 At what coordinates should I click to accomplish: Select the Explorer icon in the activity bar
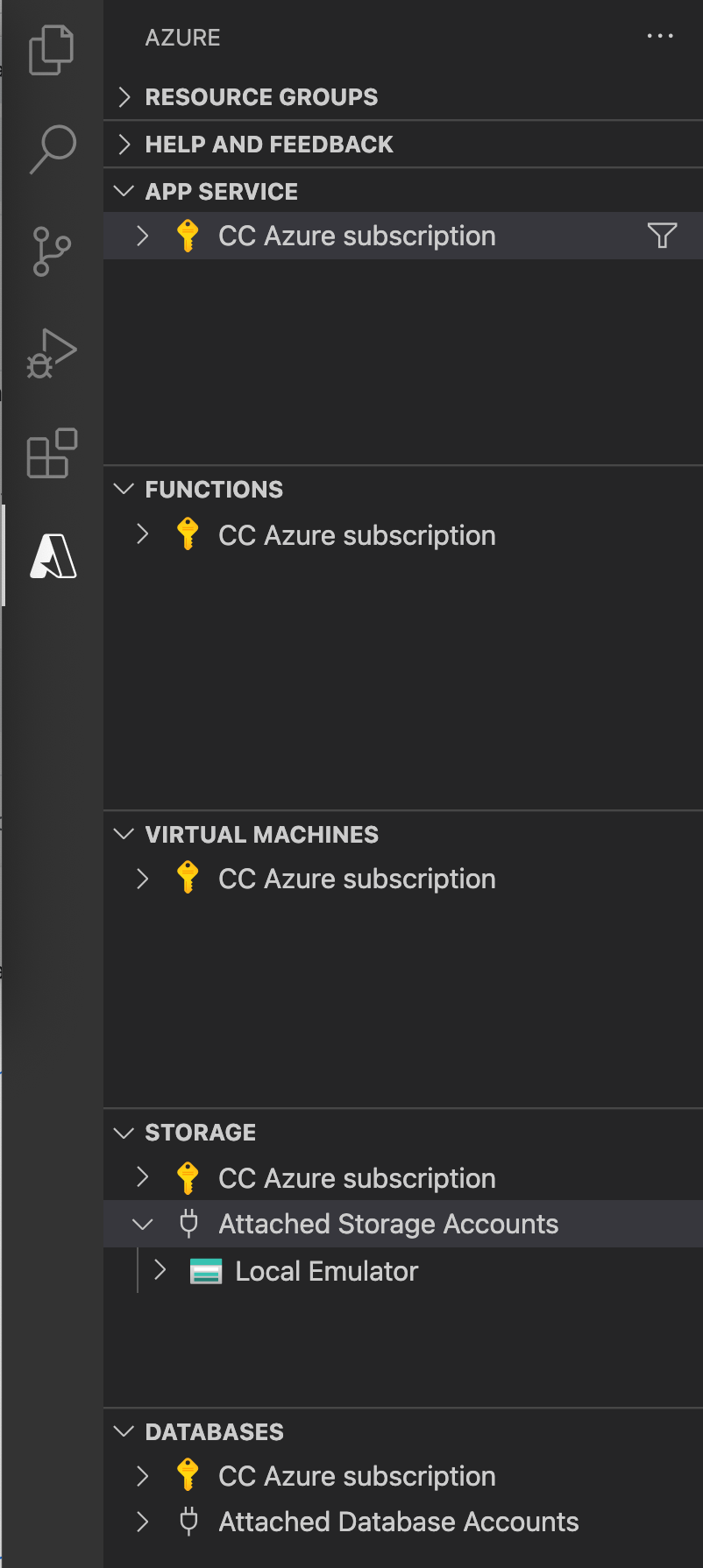pyautogui.click(x=52, y=50)
